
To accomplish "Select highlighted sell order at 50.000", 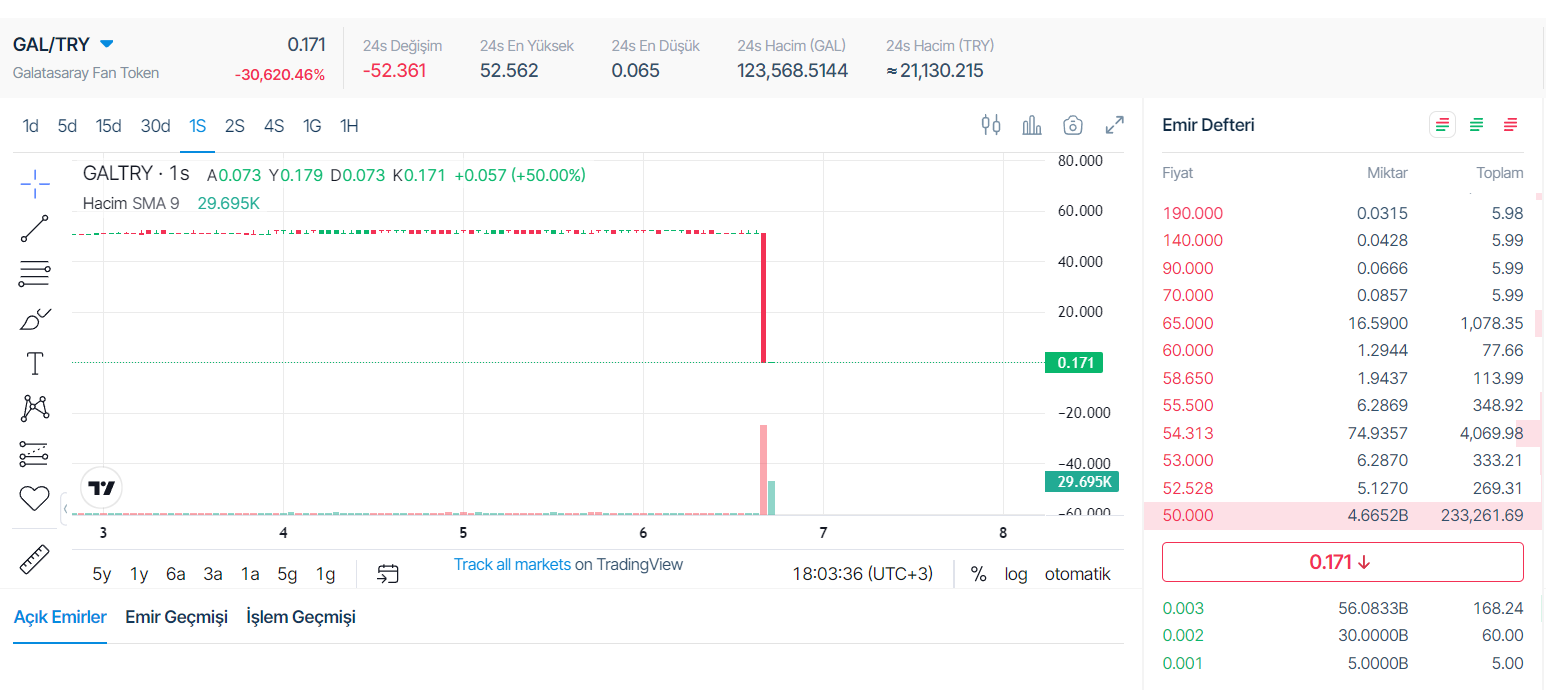I will (x=1343, y=515).
